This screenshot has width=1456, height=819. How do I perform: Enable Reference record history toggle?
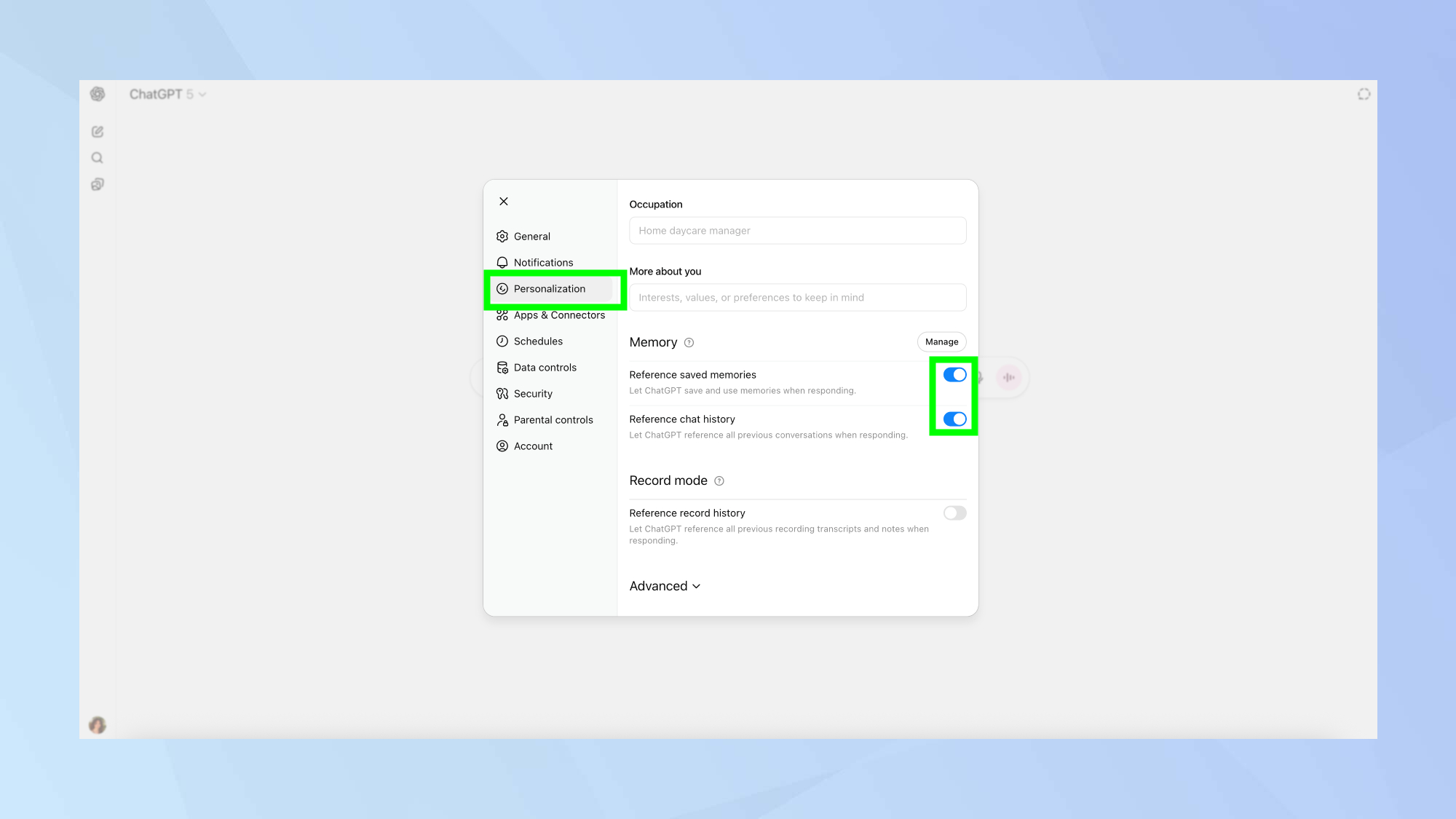[x=954, y=513]
